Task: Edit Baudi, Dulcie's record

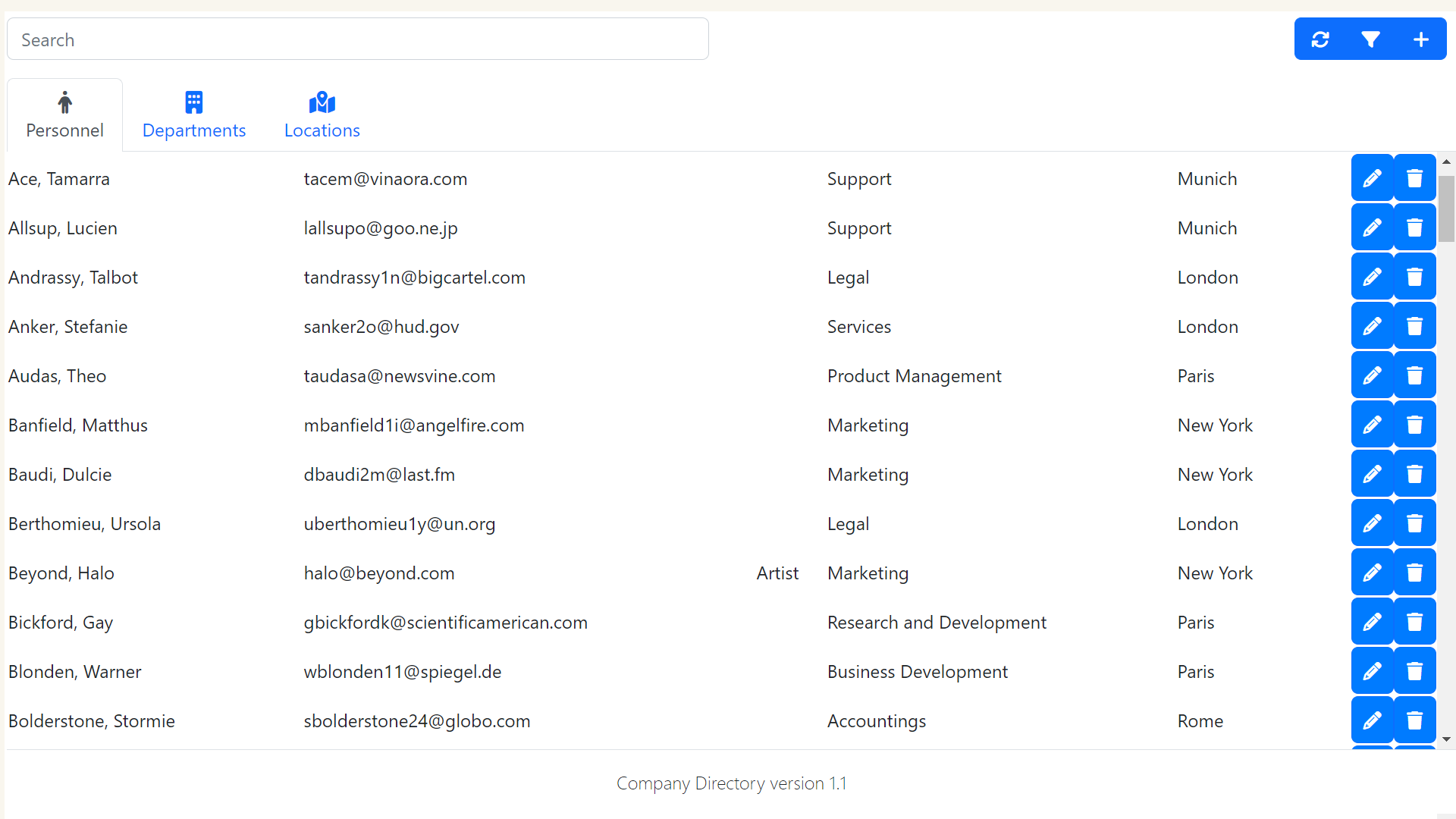Action: pos(1372,473)
